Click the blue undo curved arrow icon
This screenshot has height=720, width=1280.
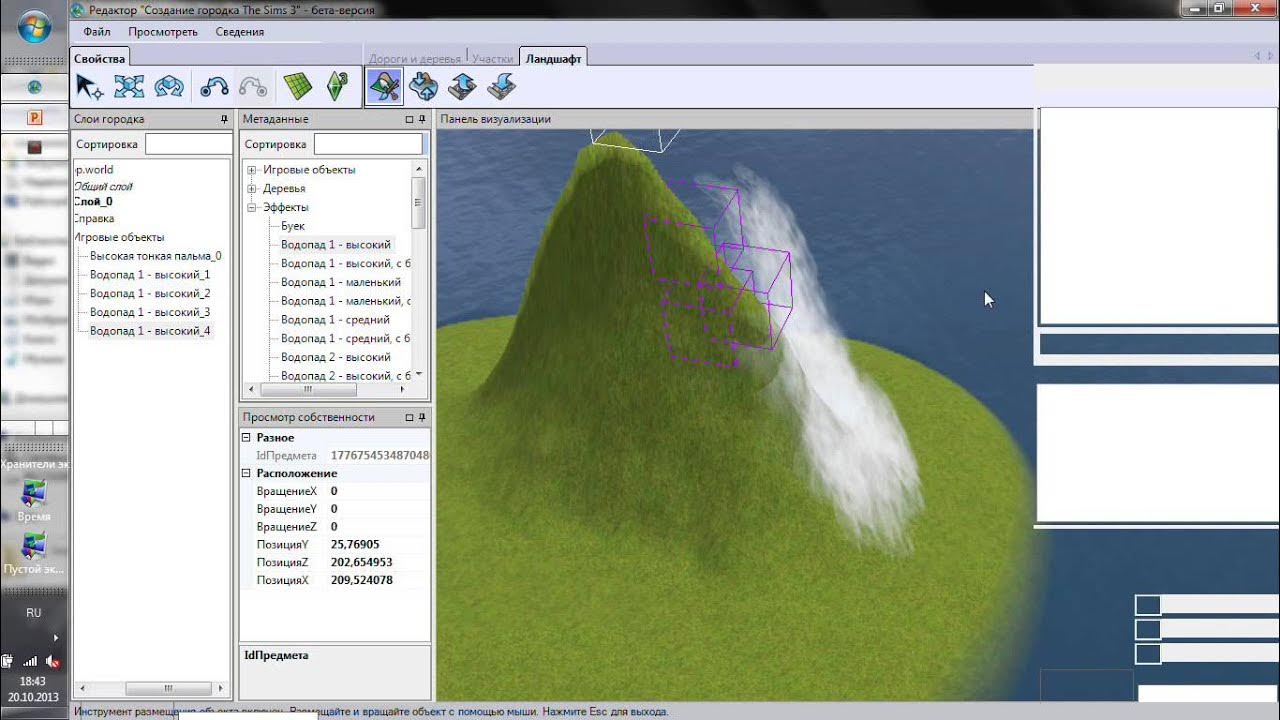pyautogui.click(x=214, y=87)
